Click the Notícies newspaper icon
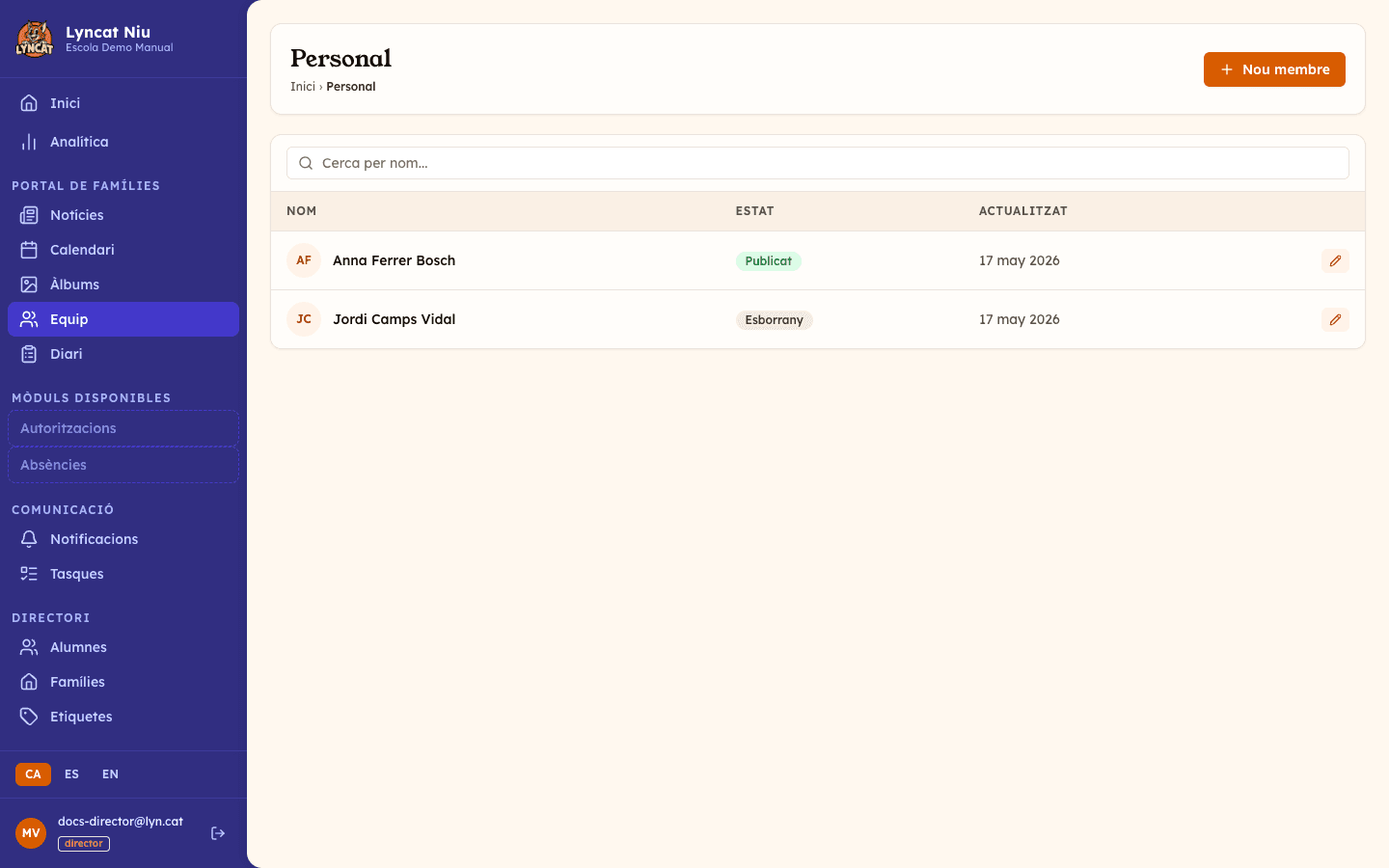This screenshot has width=1389, height=868. point(29,215)
